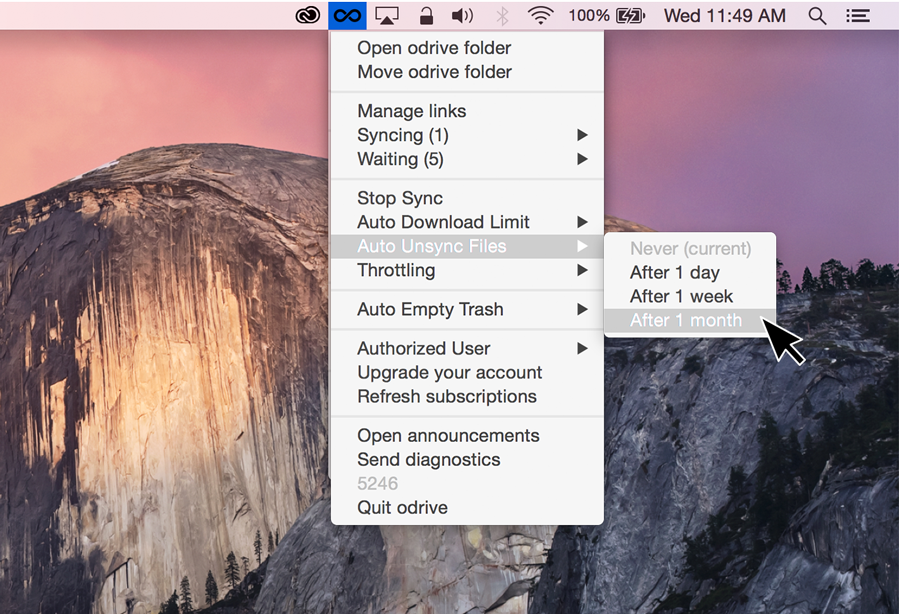This screenshot has width=900, height=614.
Task: Choose Open odrive folder
Action: tap(467, 48)
